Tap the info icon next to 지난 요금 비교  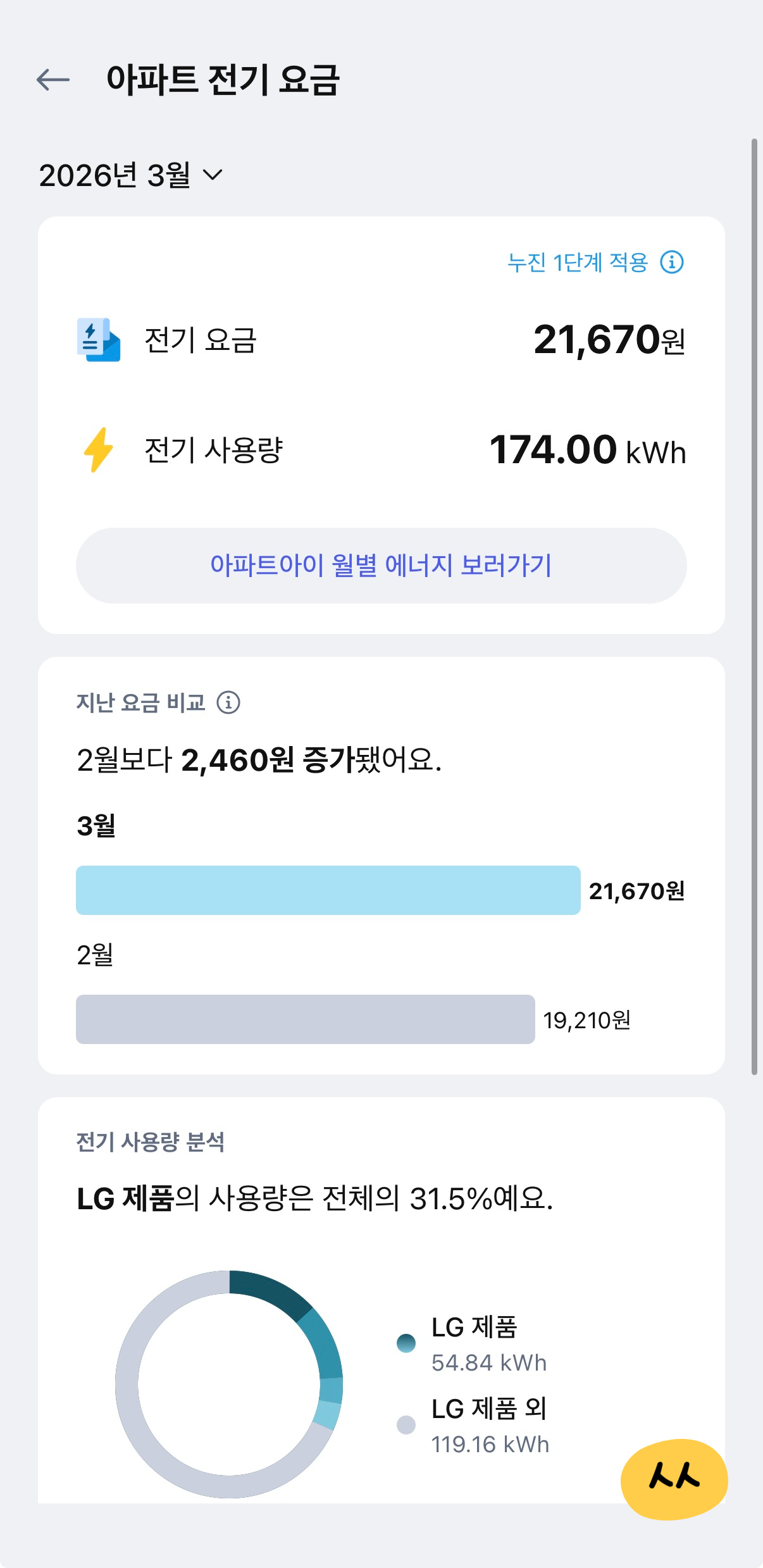point(228,702)
